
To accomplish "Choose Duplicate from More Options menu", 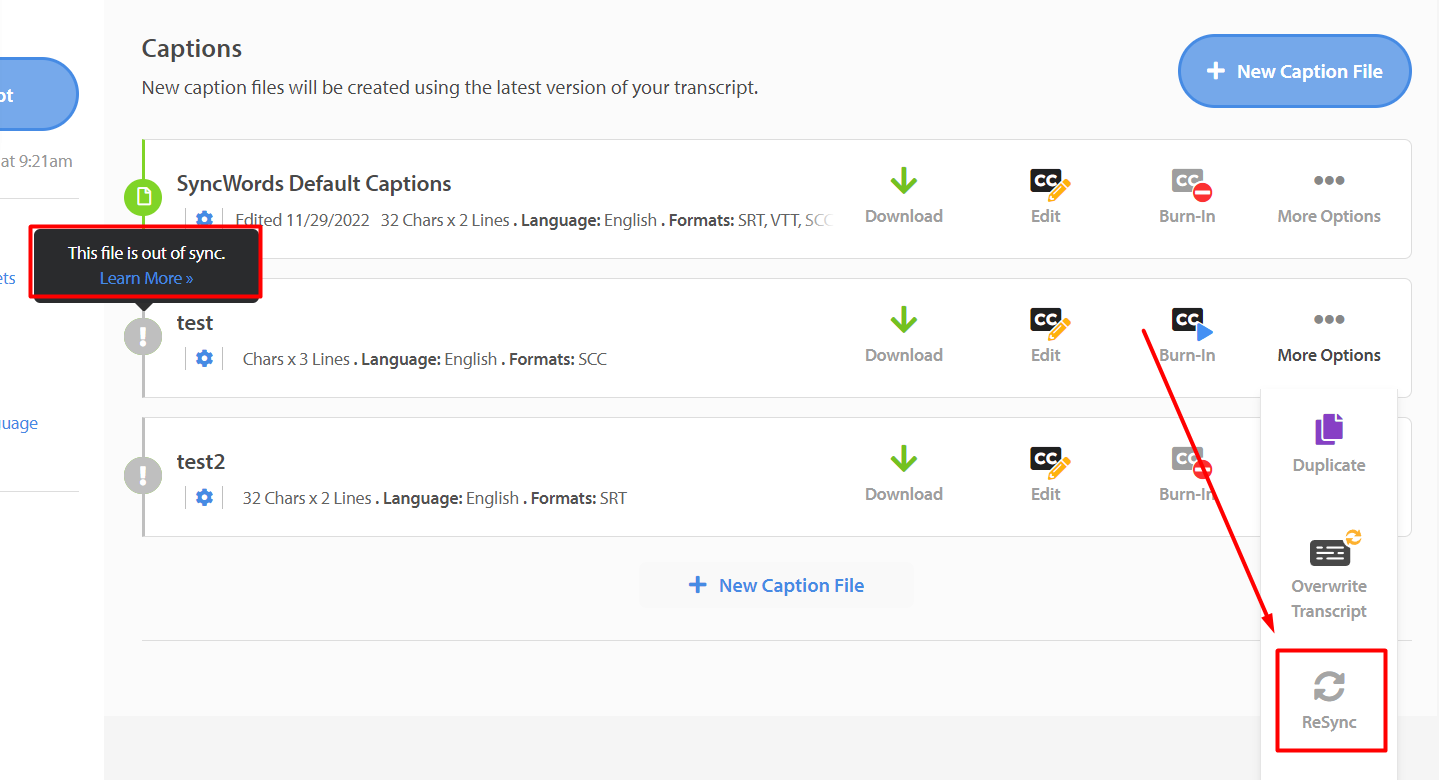I will pos(1328,444).
